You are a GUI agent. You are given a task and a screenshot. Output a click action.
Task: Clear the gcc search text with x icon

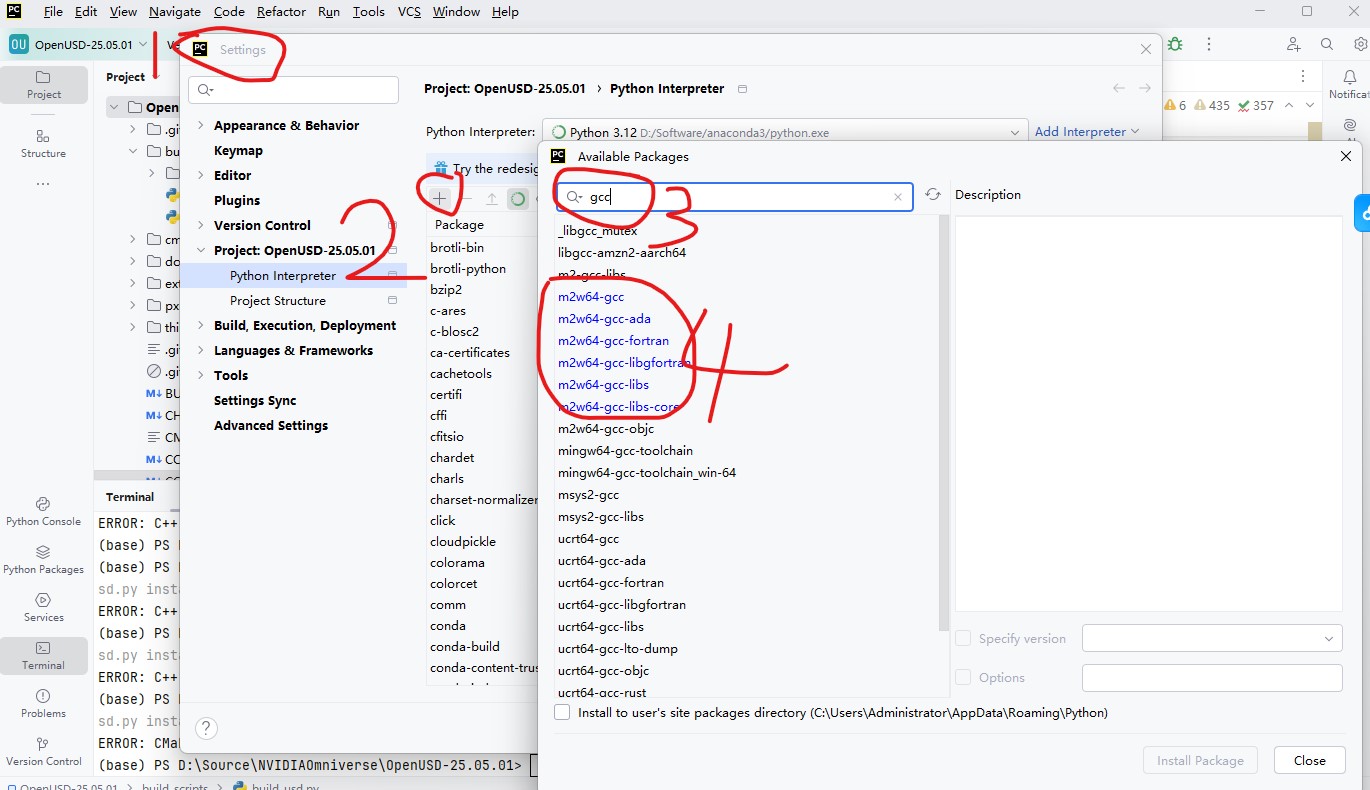[x=898, y=197]
